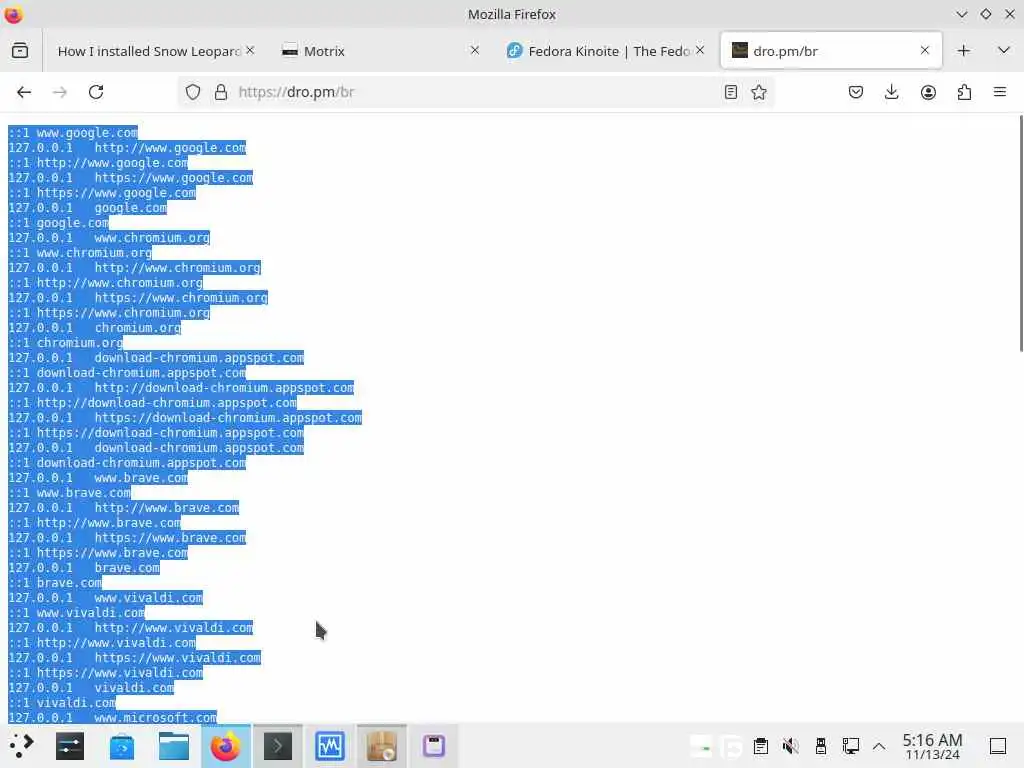The height and width of the screenshot is (768, 1024).
Task: Open Konsole terminal from taskbar
Action: tap(278, 746)
